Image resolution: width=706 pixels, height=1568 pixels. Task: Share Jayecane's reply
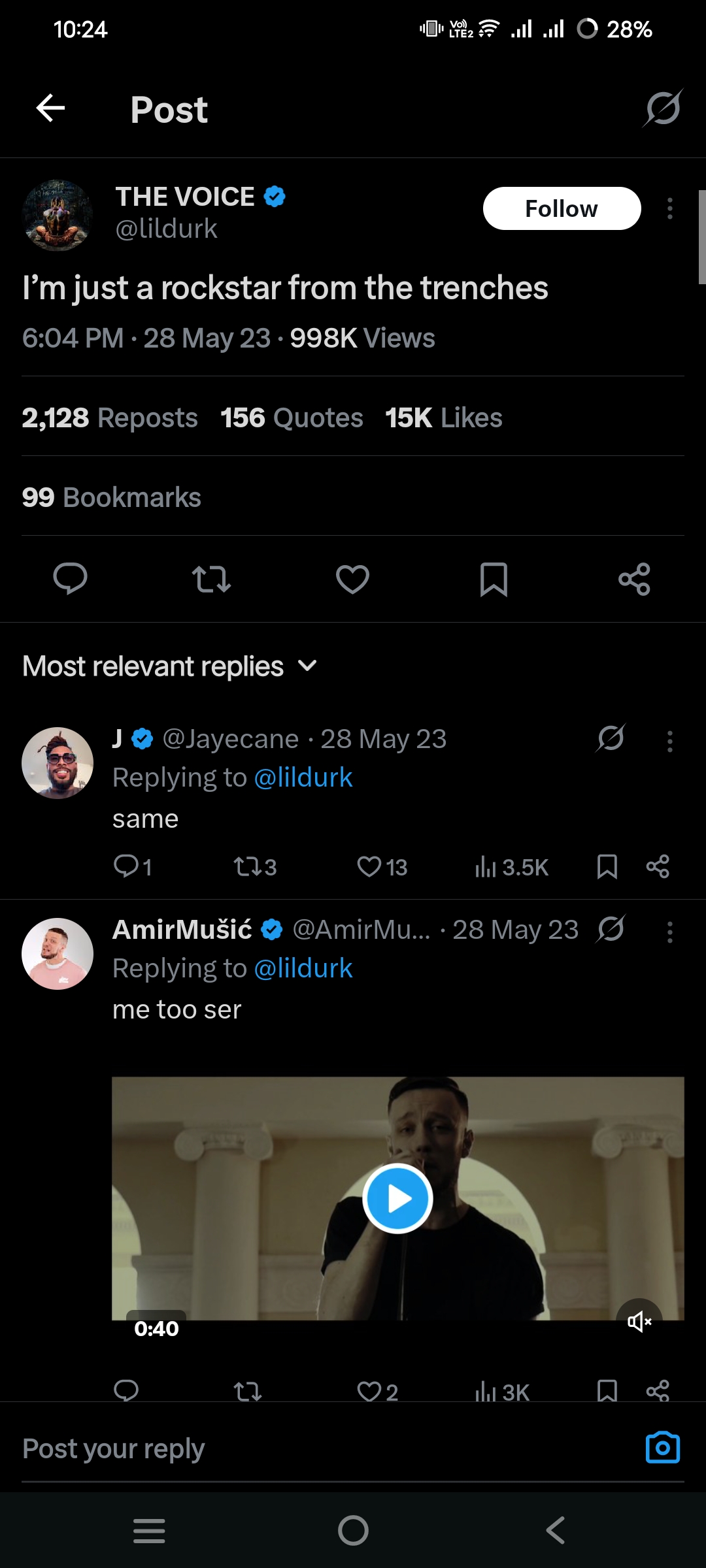click(658, 867)
